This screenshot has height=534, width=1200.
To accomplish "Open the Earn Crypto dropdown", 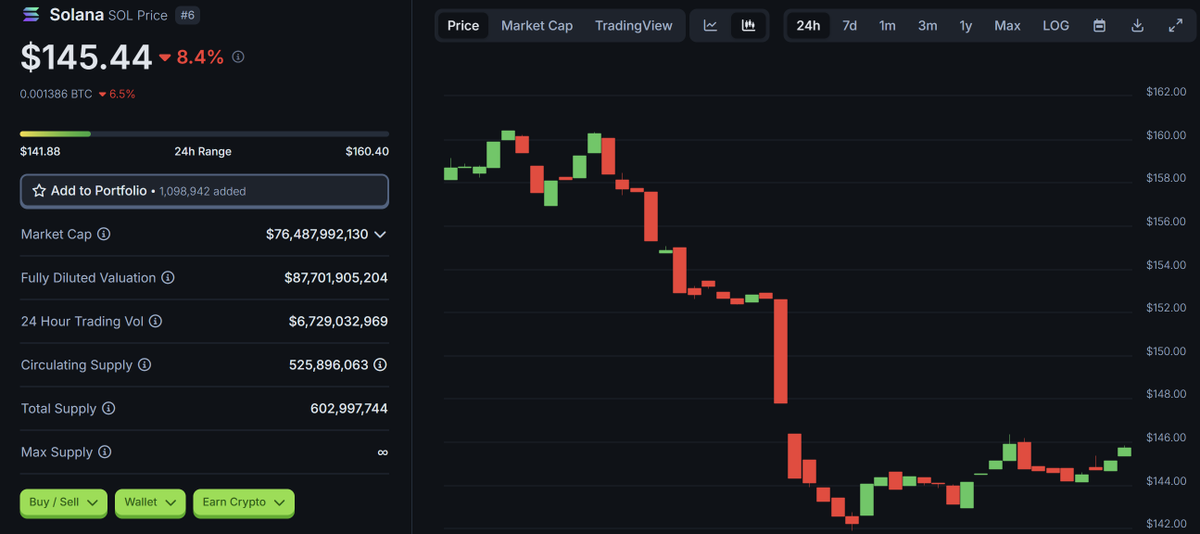I will click(244, 502).
